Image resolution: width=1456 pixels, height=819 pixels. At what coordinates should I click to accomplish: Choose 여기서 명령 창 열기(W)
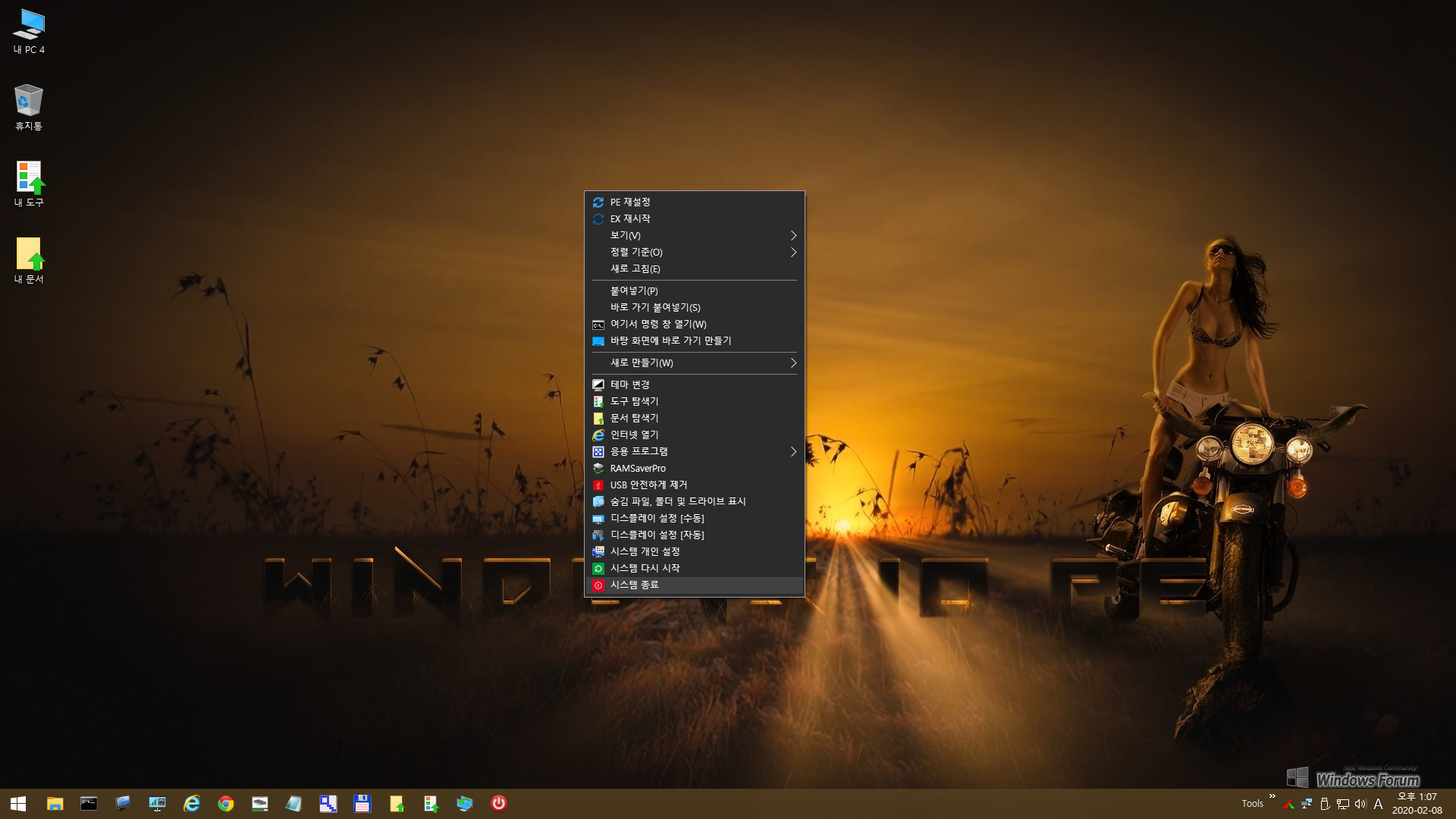click(694, 324)
